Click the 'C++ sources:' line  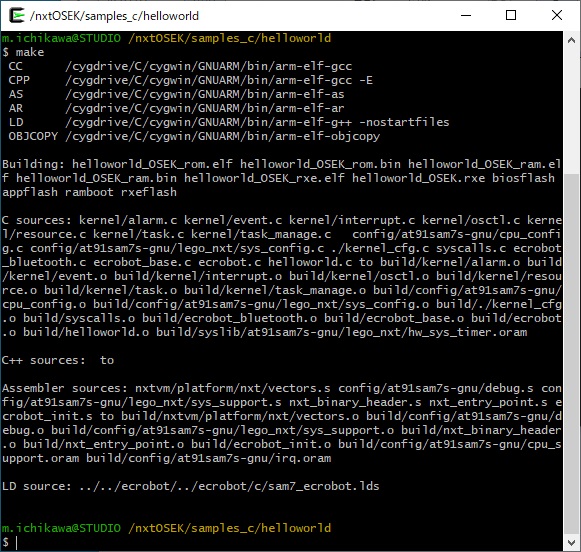click(x=58, y=360)
